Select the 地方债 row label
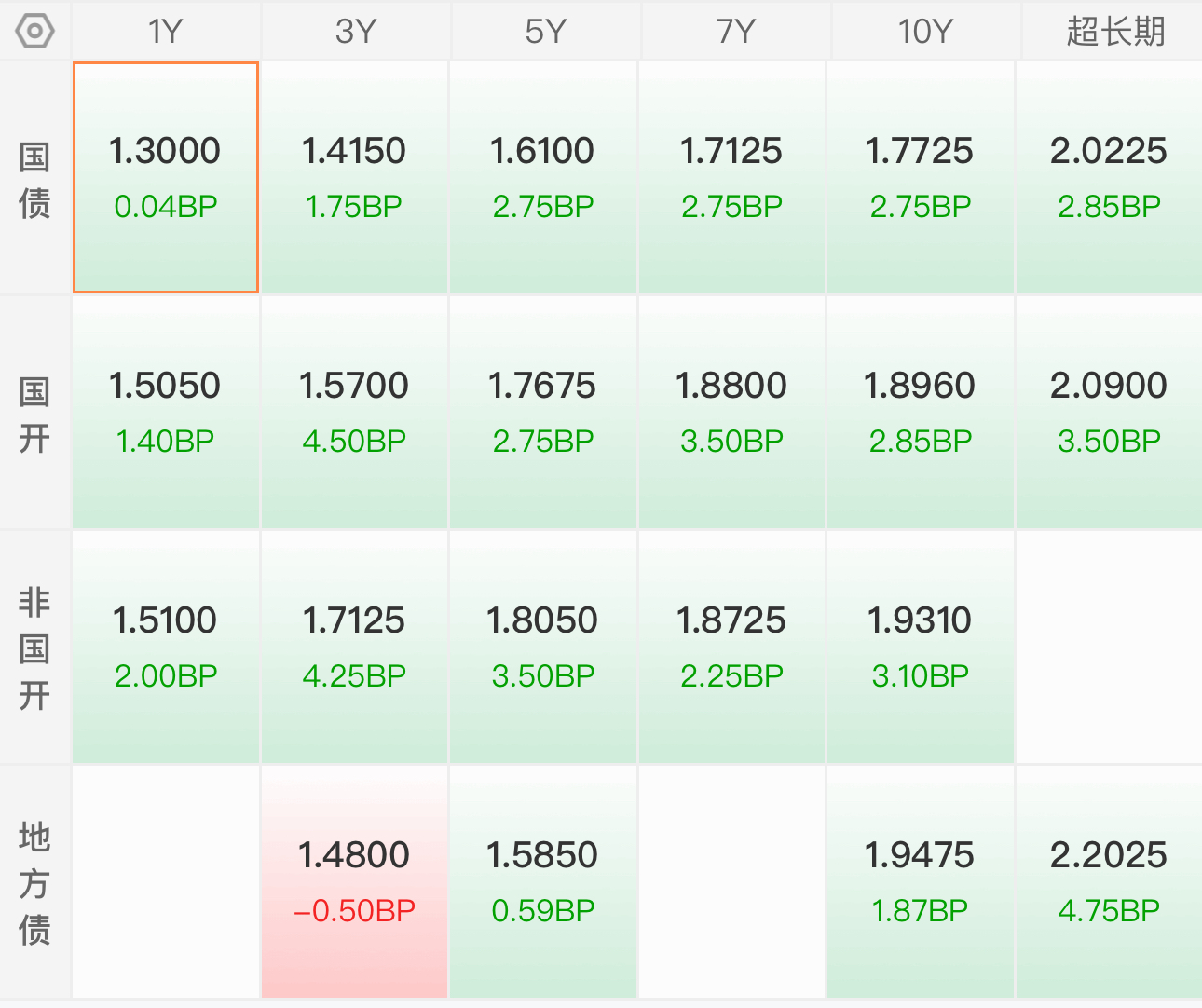Viewport: 1202px width, 1008px height. (x=34, y=883)
